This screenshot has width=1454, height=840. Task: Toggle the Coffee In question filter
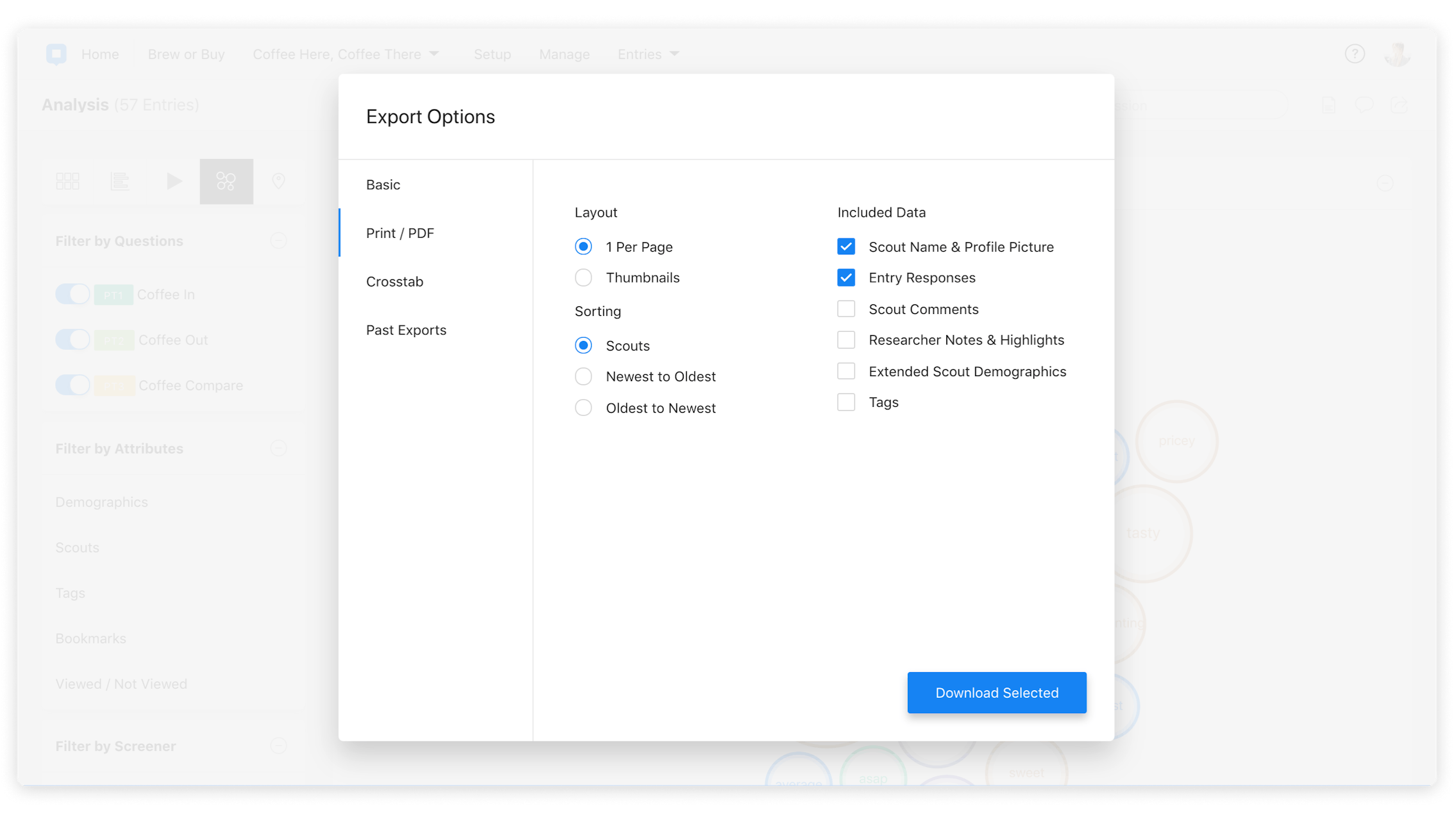point(72,294)
